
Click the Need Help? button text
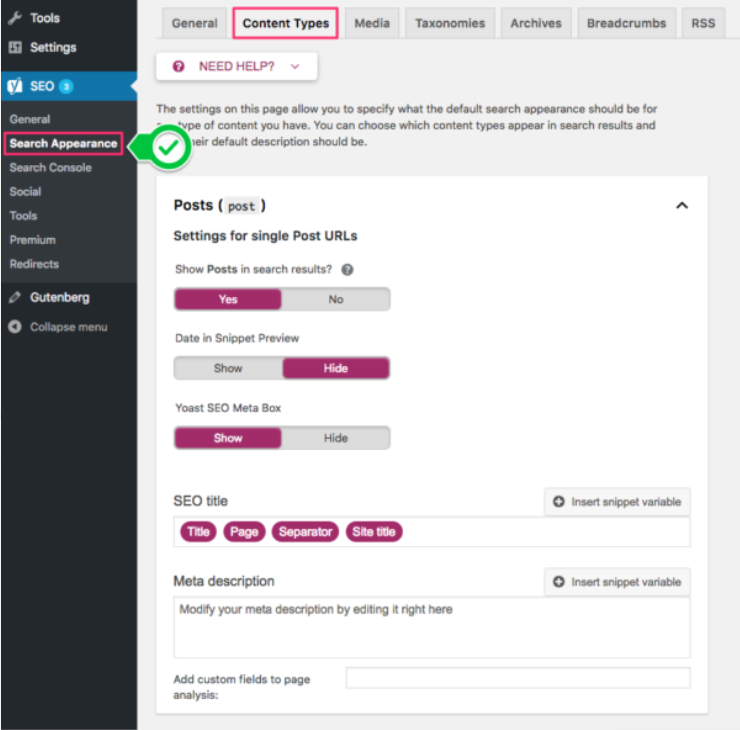pyautogui.click(x=236, y=66)
